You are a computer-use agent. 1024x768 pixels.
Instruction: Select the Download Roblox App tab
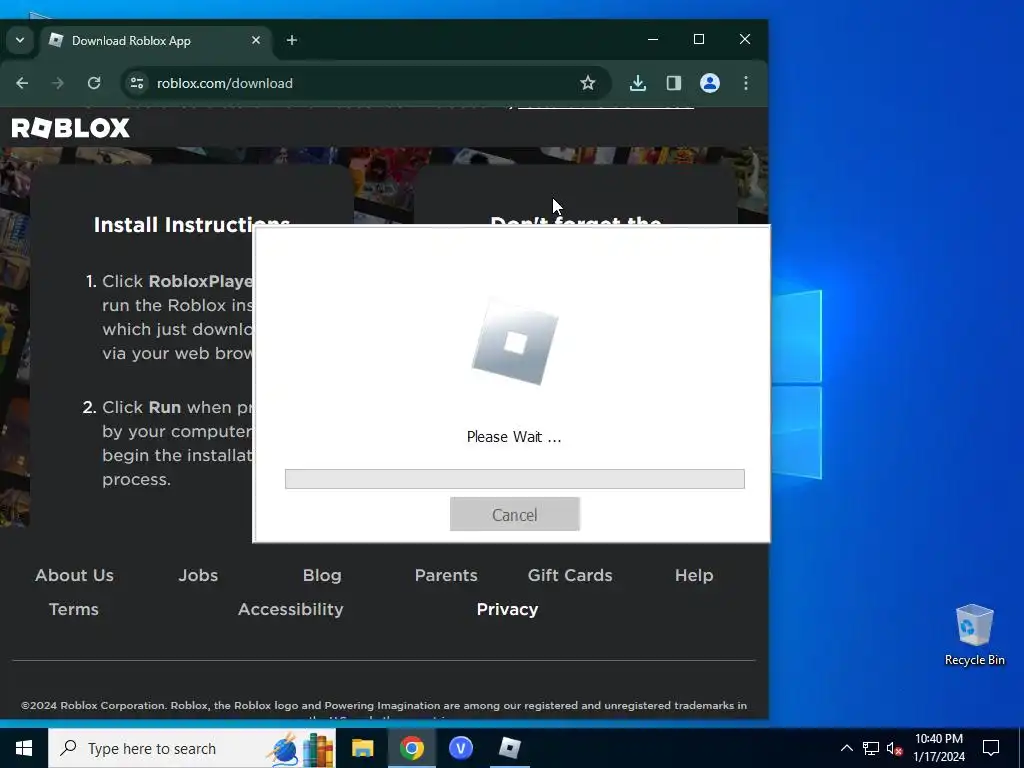click(x=155, y=40)
